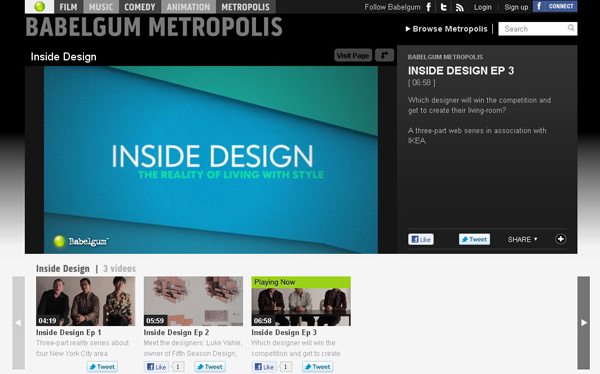Open the Inside Design Ep 1 thumbnail
The width and height of the screenshot is (600, 374).
point(85,301)
